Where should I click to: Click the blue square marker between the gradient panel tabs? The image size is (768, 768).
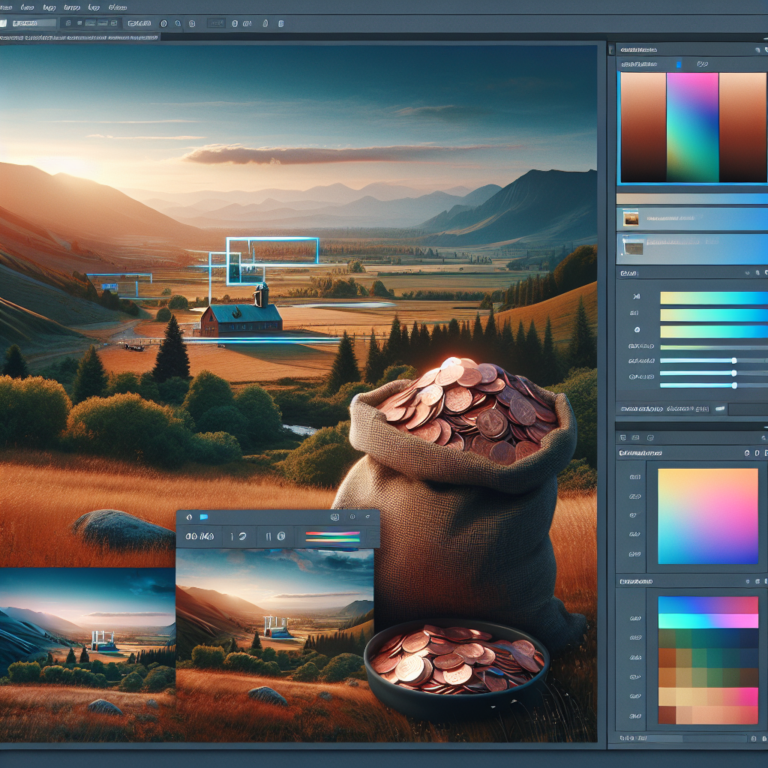(x=679, y=64)
